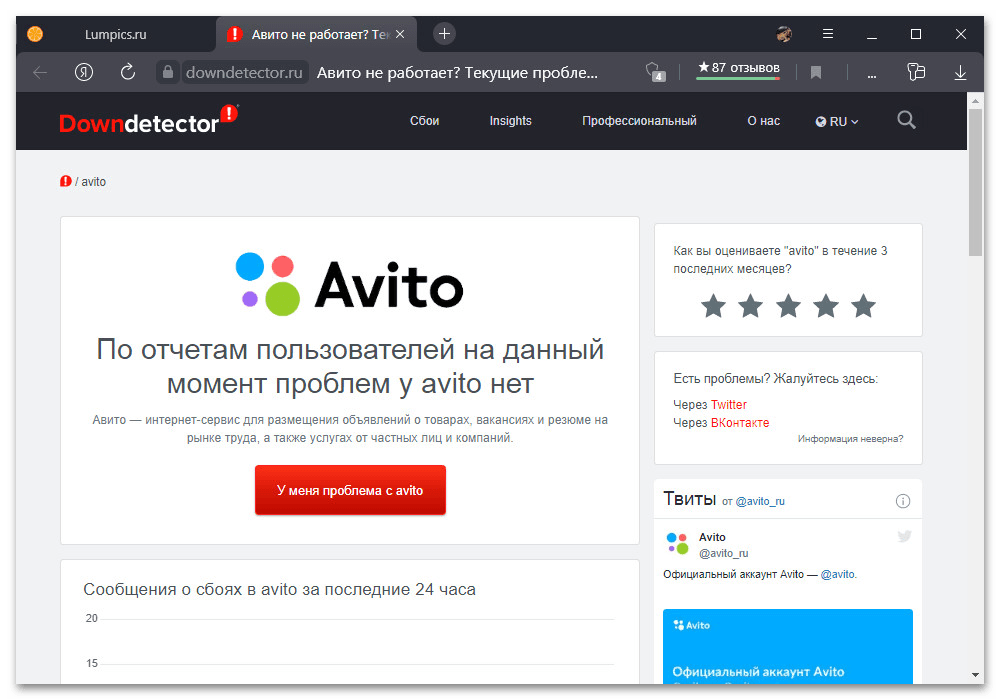Open the О нас menu item
Viewport: 1000px width, 700px height.
click(763, 120)
